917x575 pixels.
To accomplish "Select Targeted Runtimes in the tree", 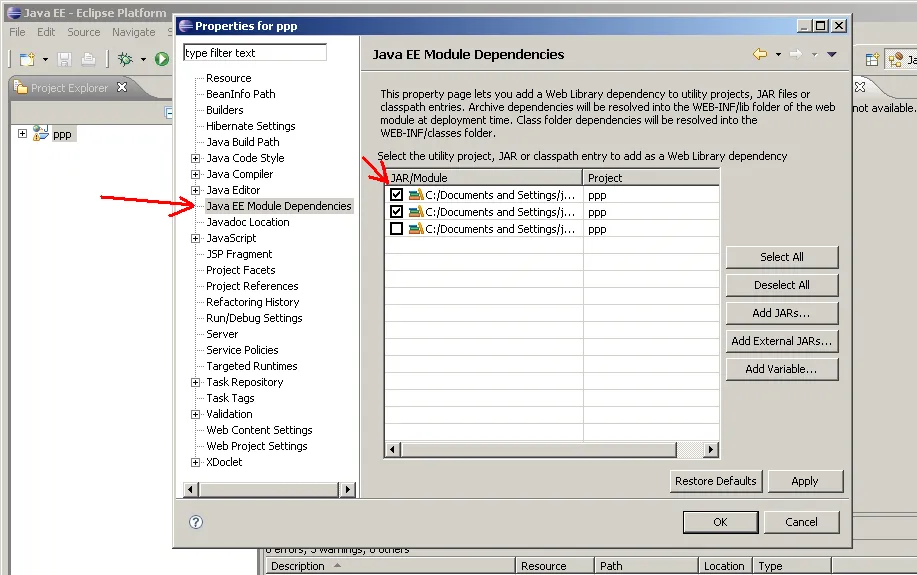I will [x=251, y=366].
